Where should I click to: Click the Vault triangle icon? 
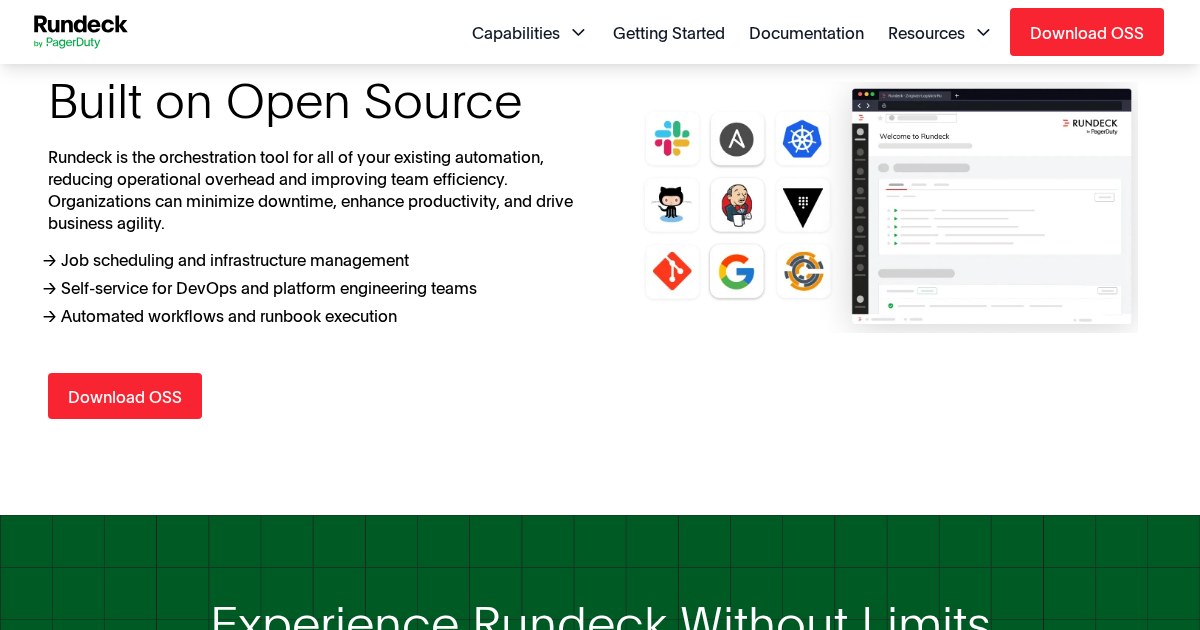[x=802, y=205]
